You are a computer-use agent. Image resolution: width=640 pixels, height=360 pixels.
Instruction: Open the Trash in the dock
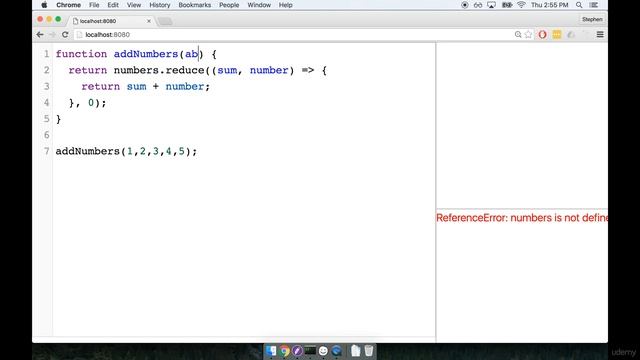point(369,351)
